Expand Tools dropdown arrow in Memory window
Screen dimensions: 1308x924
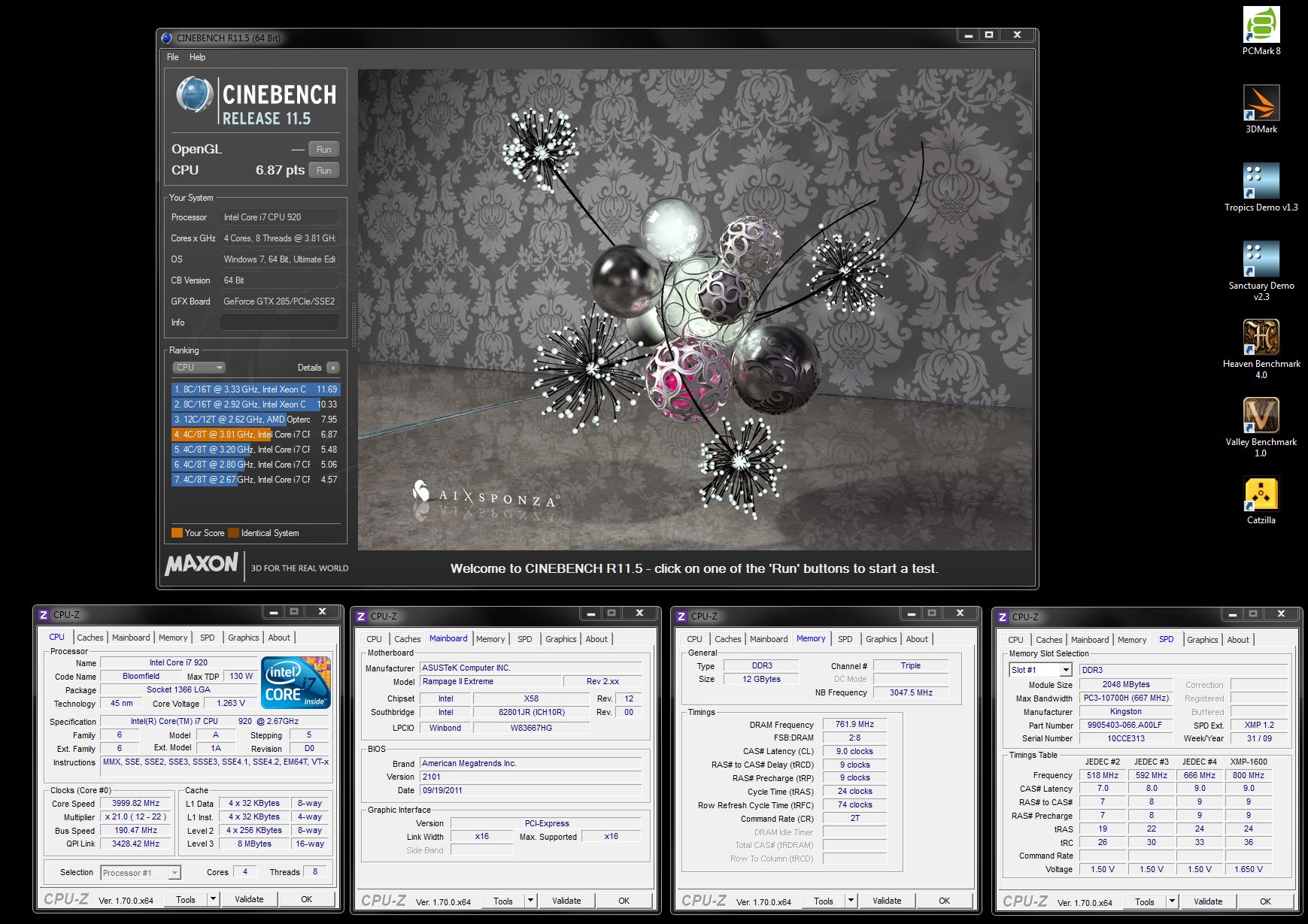pyautogui.click(x=851, y=901)
